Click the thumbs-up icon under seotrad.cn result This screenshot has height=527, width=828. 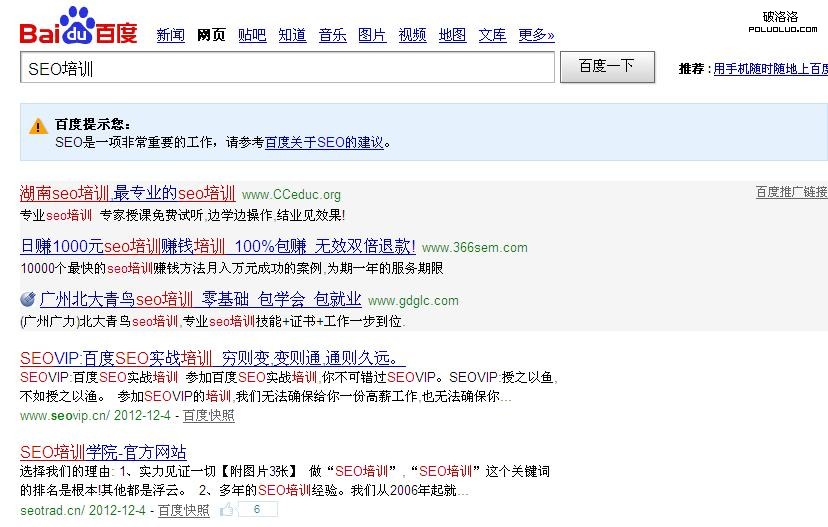click(227, 510)
